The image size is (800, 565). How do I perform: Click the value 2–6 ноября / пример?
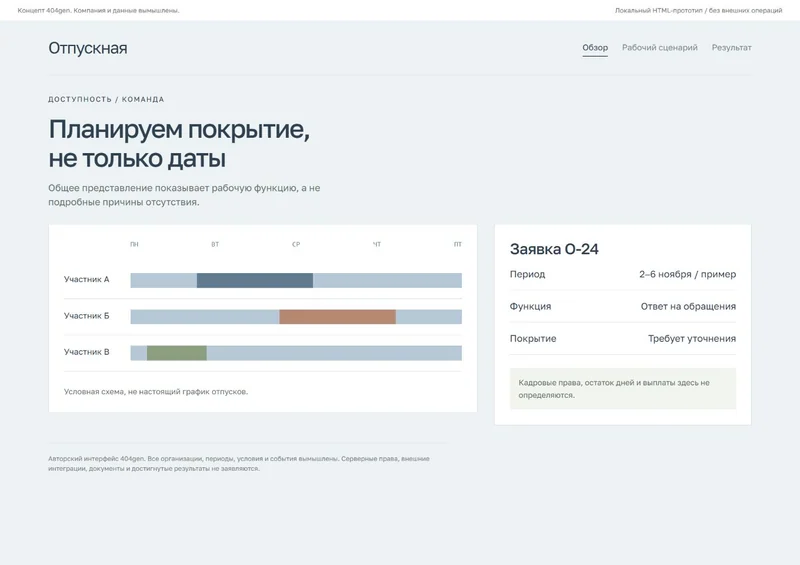tap(687, 274)
